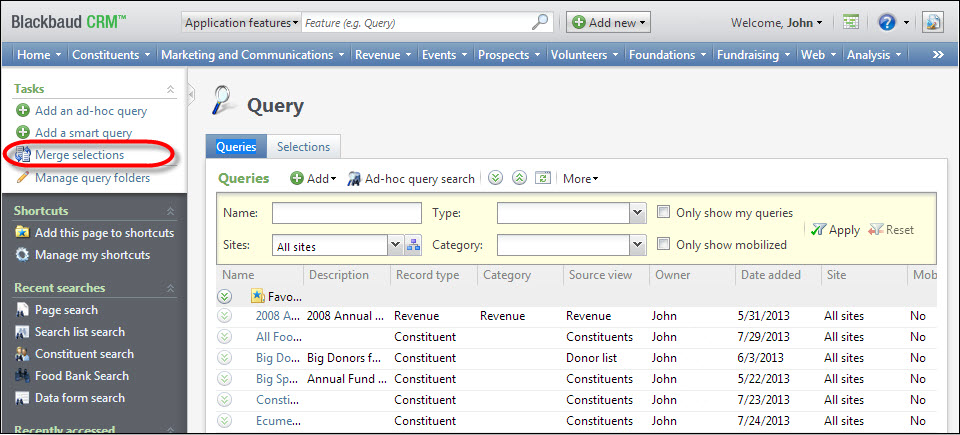Click the icon right of help dropdown
Viewport: 960px width, 435px height.
point(933,23)
